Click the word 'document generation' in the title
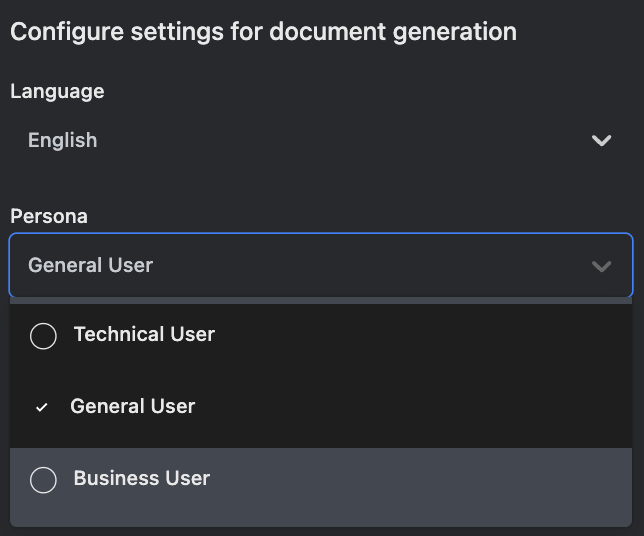This screenshot has height=536, width=644. pyautogui.click(x=410, y=31)
